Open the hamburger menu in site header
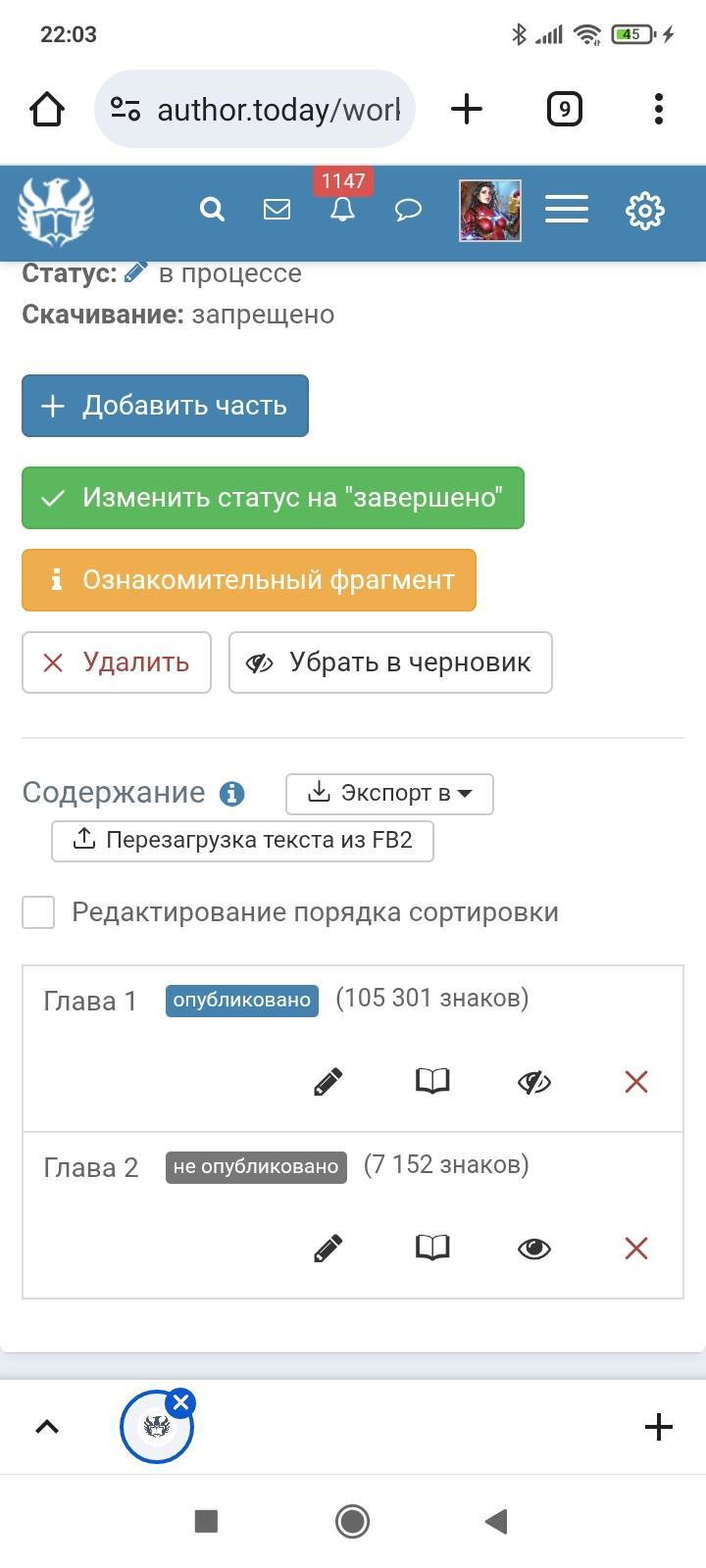 567,210
